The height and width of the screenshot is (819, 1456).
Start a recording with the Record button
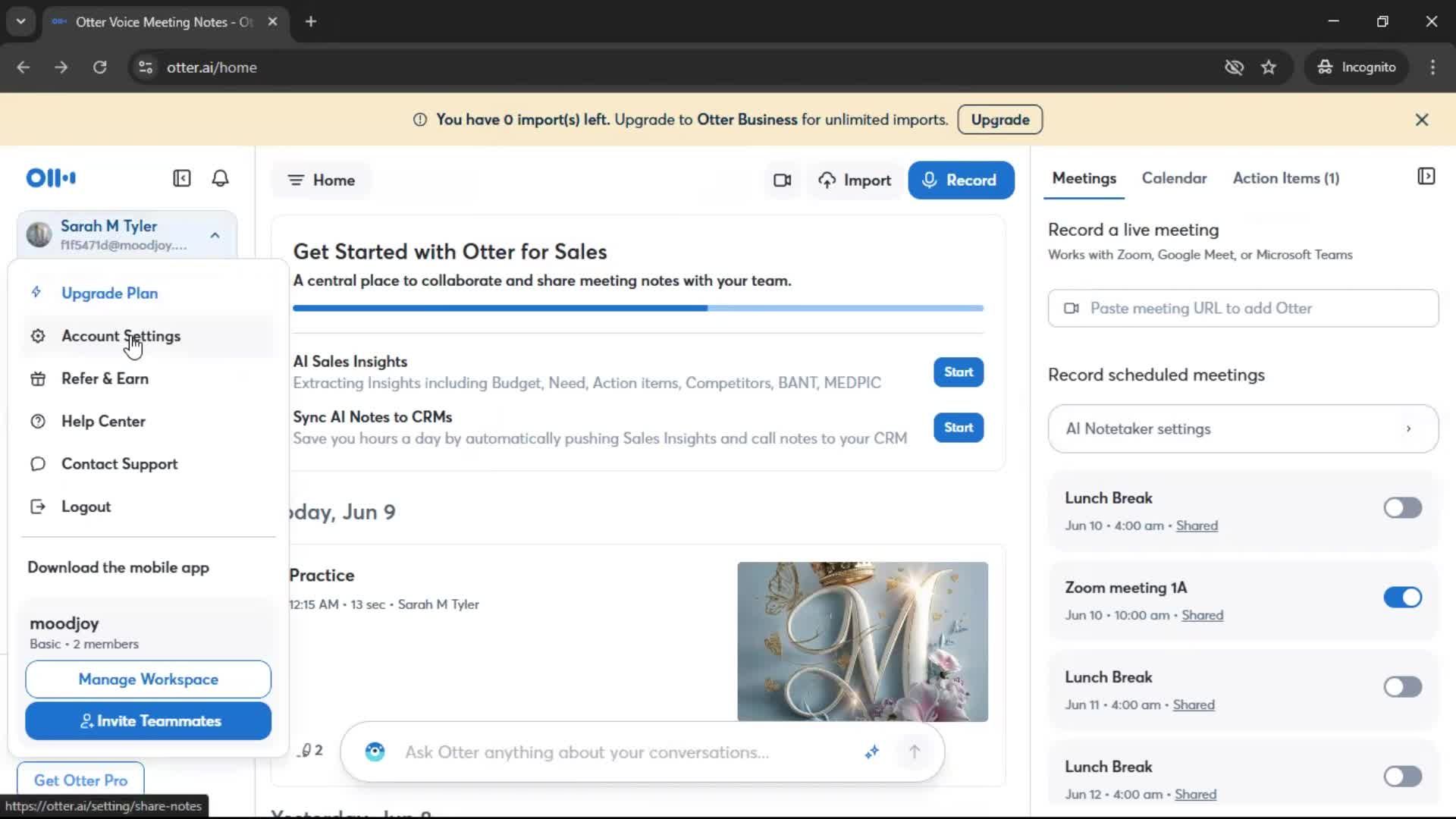pyautogui.click(x=961, y=180)
